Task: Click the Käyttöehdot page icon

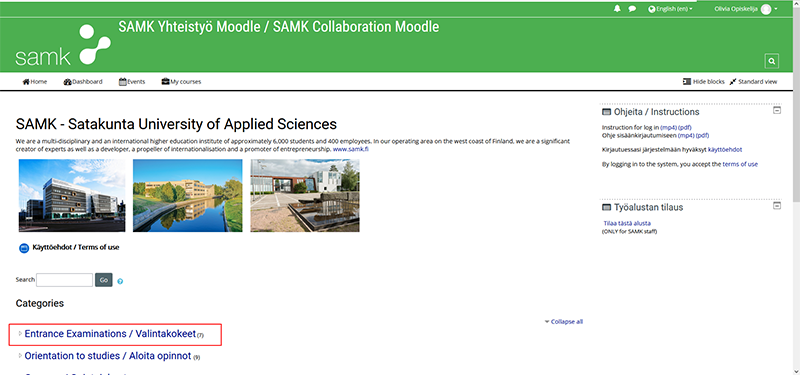Action: [x=24, y=248]
